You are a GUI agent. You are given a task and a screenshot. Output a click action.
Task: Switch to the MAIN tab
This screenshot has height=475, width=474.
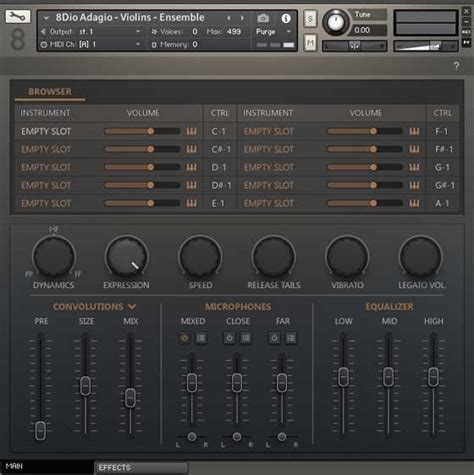tap(47, 466)
